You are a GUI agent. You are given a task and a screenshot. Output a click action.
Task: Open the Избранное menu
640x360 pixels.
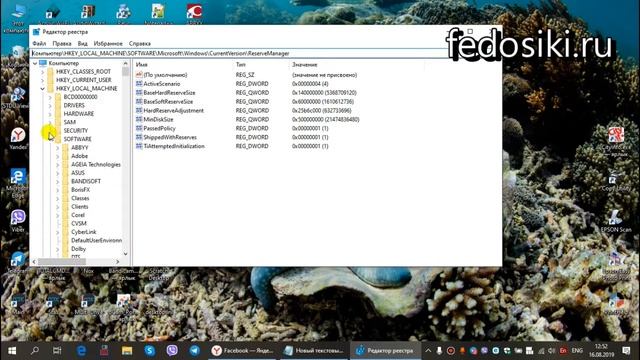(108, 43)
